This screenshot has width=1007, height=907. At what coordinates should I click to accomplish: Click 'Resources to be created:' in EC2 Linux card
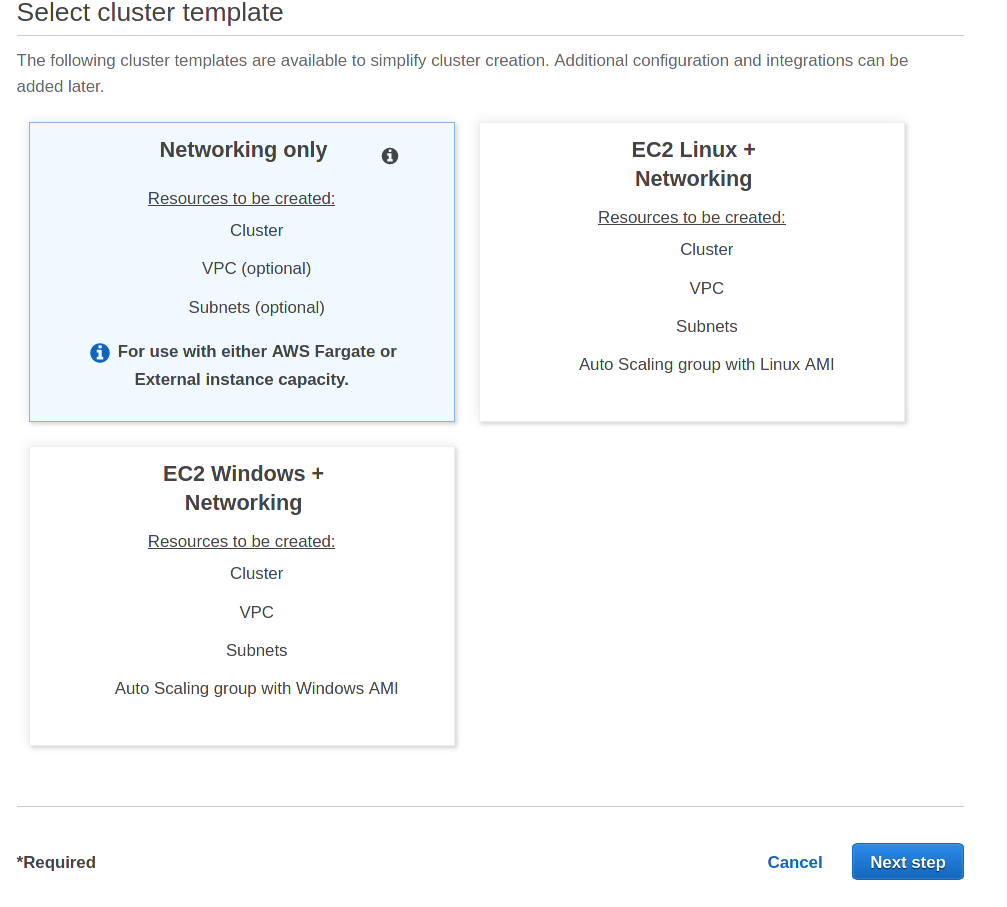[692, 218]
